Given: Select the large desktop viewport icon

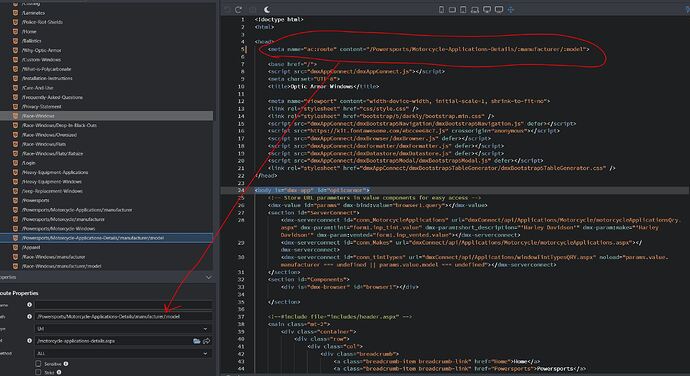Looking at the screenshot, I should coord(499,9).
